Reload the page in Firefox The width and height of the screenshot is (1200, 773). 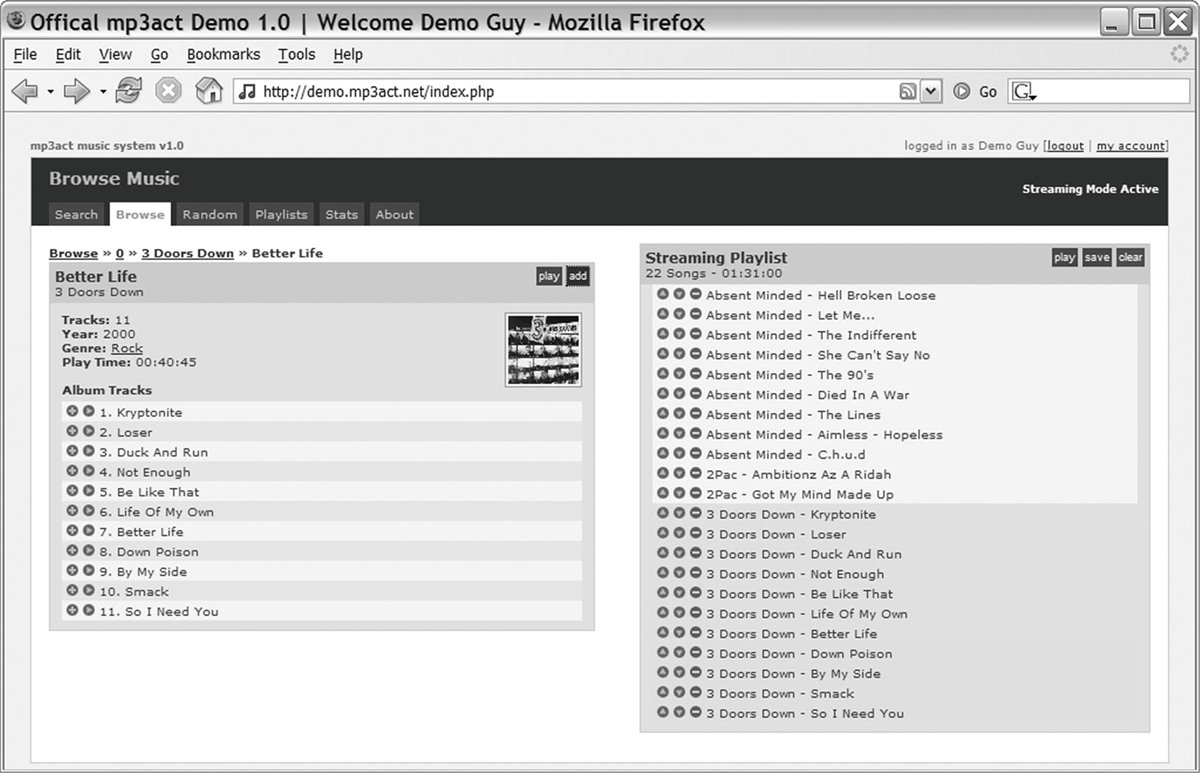[x=128, y=91]
